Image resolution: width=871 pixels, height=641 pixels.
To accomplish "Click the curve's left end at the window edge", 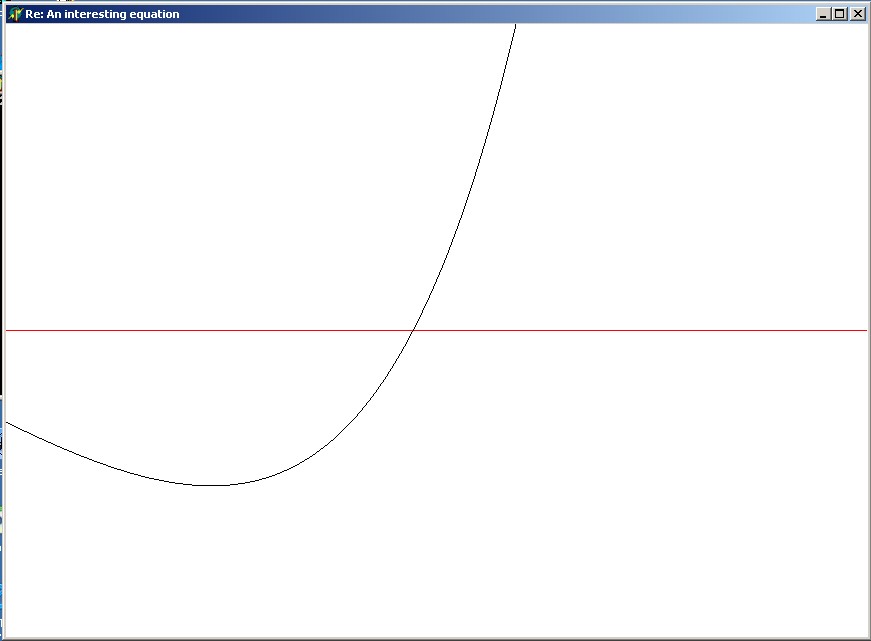I will pyautogui.click(x=8, y=423).
